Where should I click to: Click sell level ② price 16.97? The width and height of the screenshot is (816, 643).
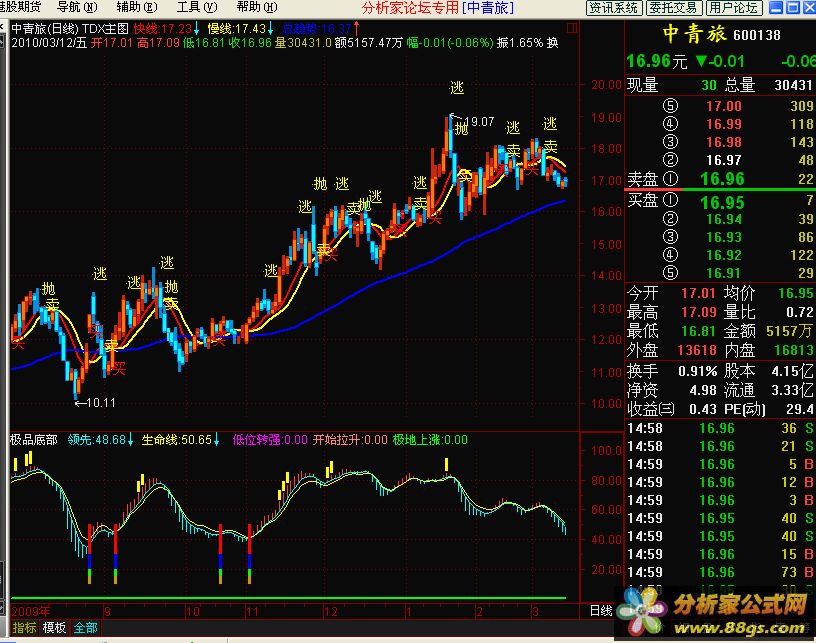coord(723,160)
